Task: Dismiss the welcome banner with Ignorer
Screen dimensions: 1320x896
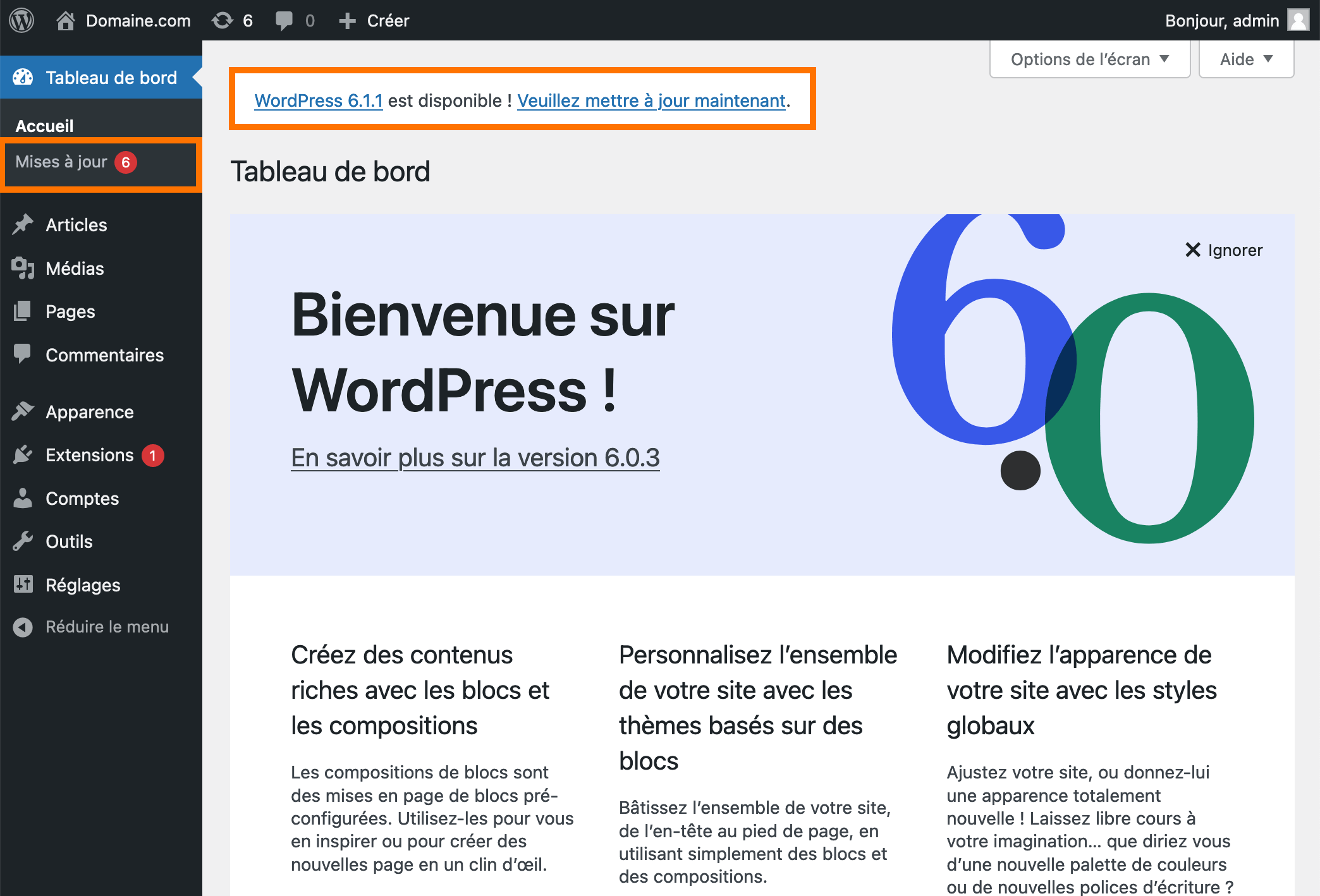Action: pos(1223,250)
